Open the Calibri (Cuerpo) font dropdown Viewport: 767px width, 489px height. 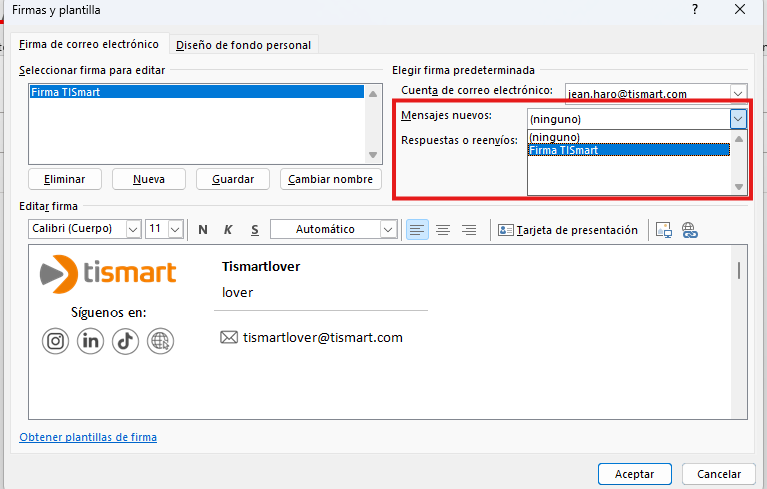point(133,229)
